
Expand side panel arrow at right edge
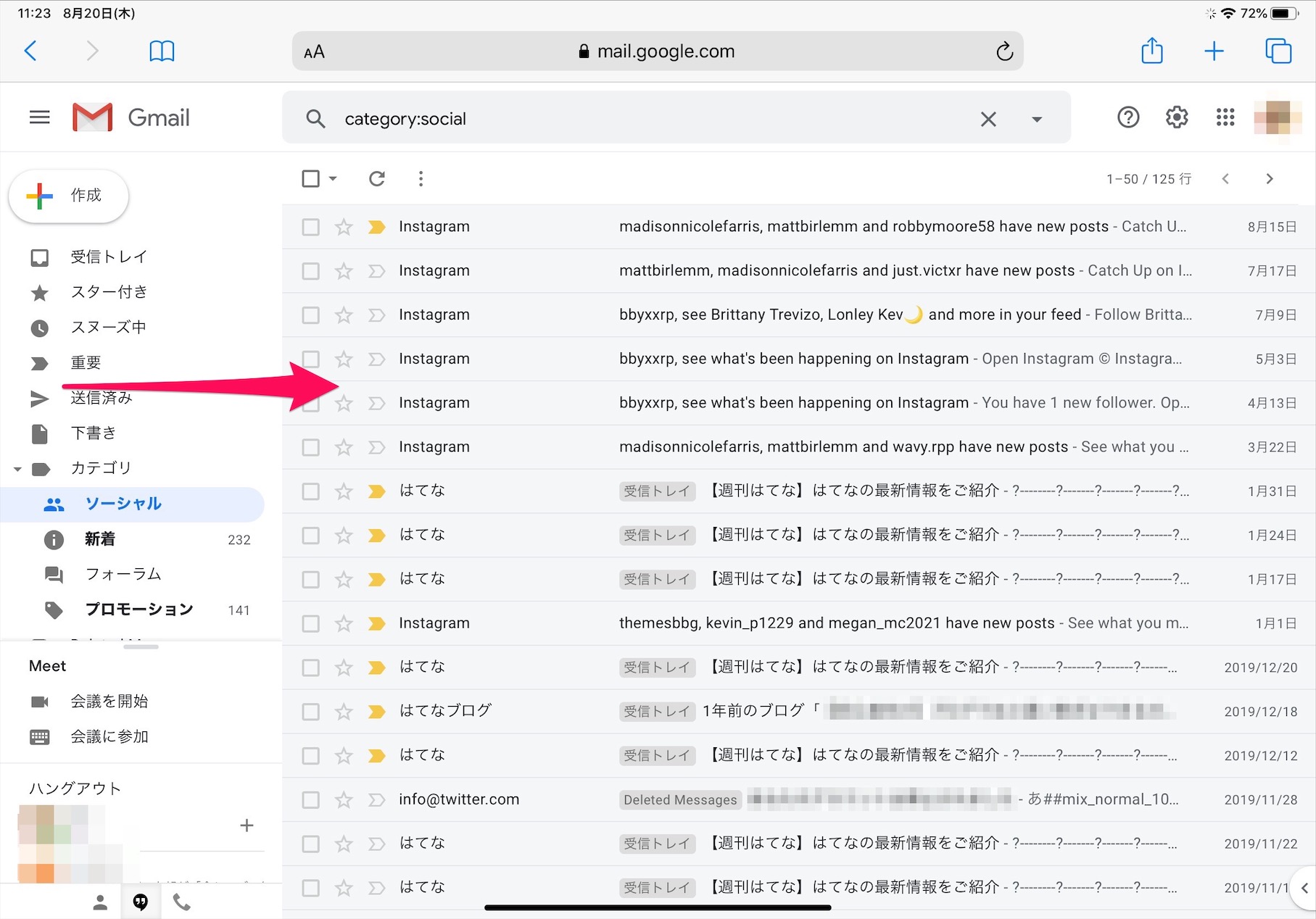tap(1304, 888)
